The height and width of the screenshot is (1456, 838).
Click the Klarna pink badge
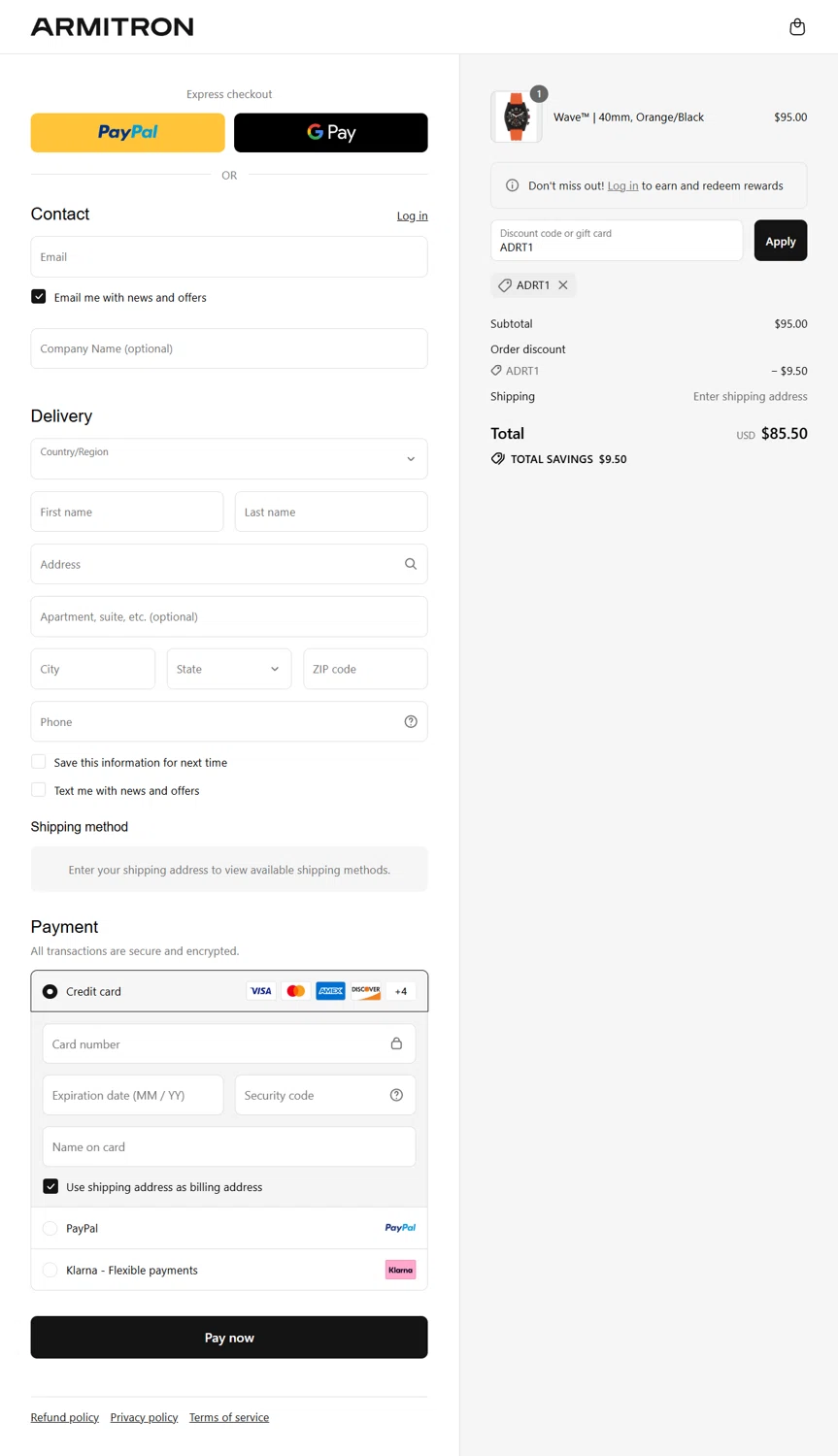click(x=400, y=1270)
